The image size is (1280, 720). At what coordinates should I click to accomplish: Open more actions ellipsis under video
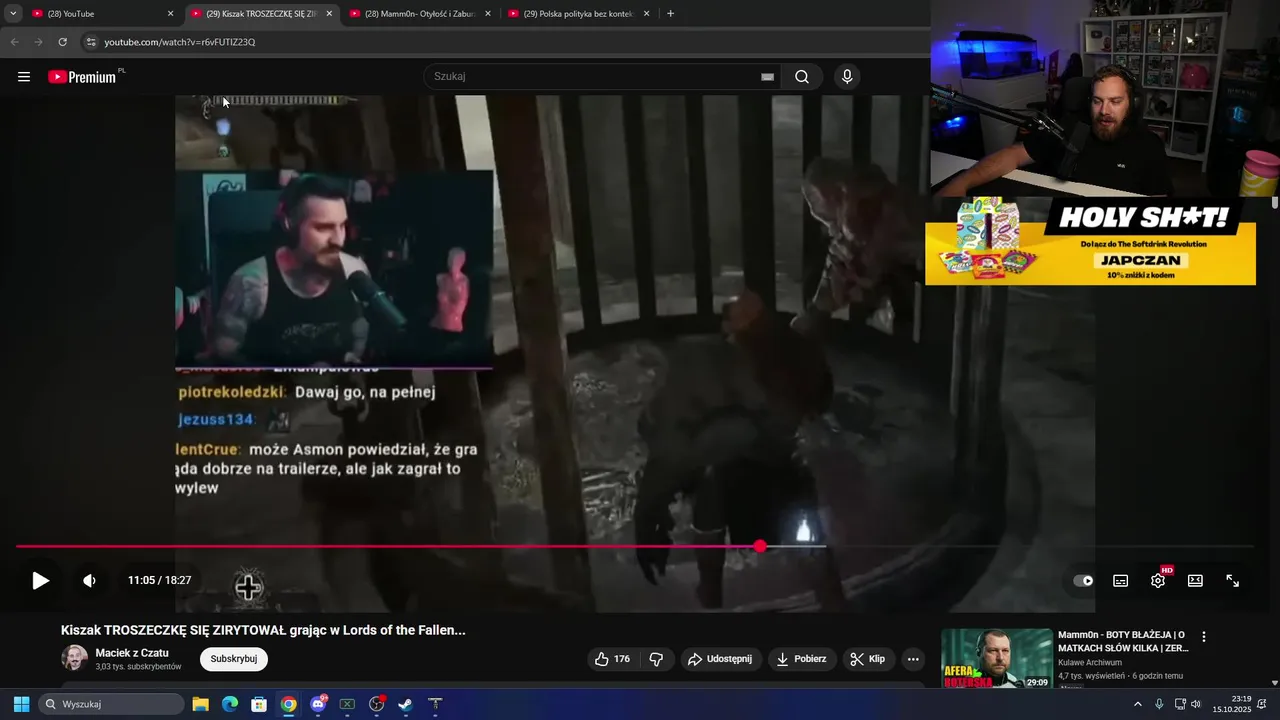(x=913, y=659)
